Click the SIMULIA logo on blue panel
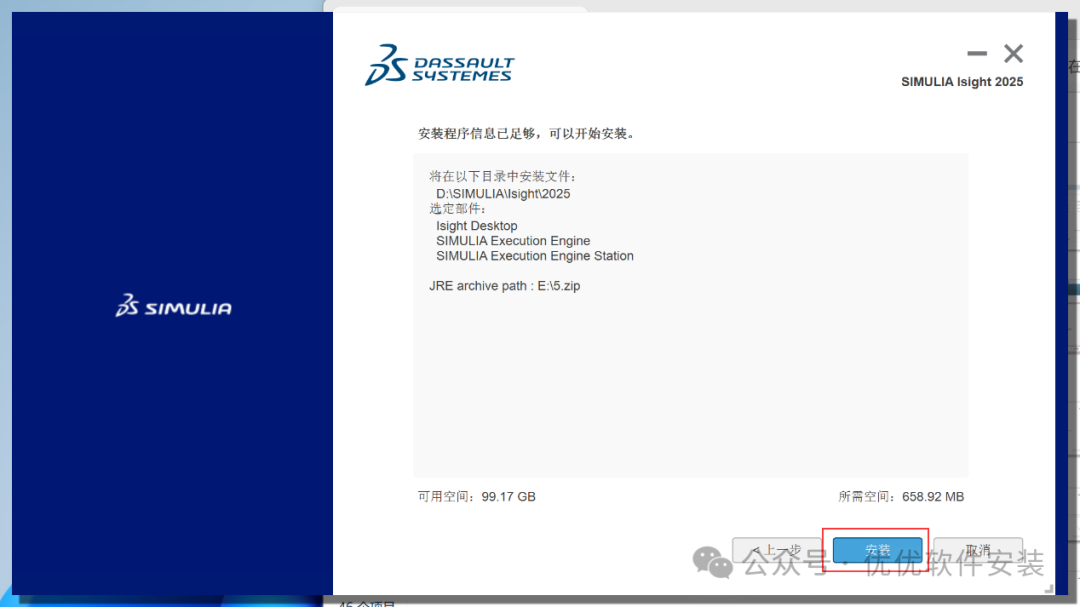 point(173,307)
